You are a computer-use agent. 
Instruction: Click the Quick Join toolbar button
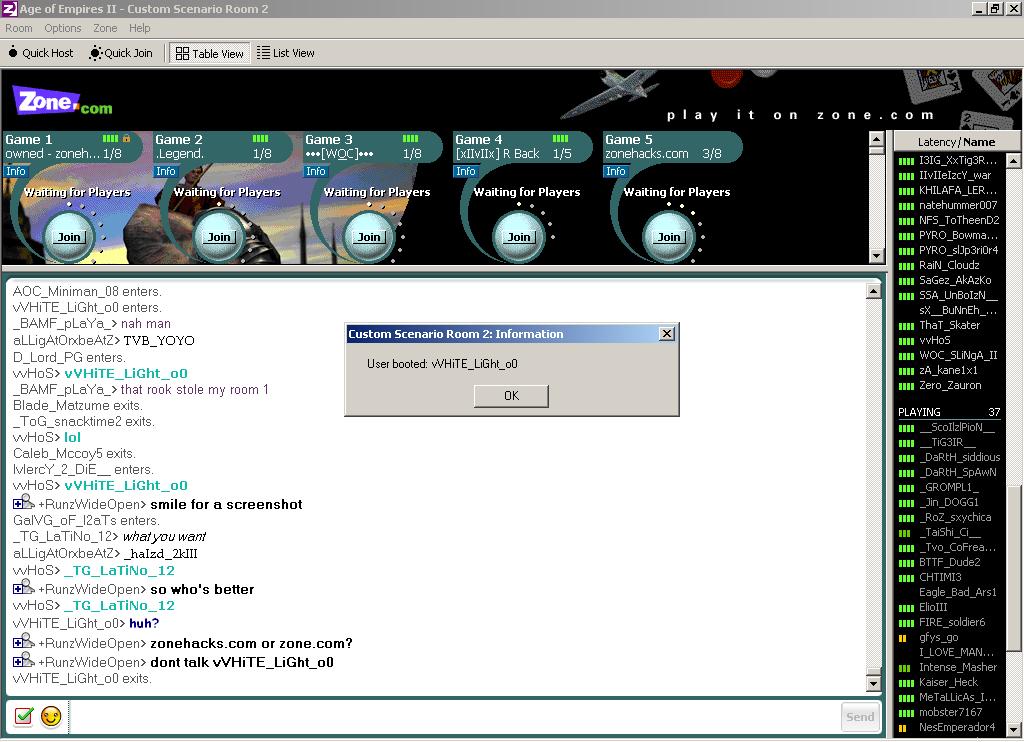coord(121,53)
